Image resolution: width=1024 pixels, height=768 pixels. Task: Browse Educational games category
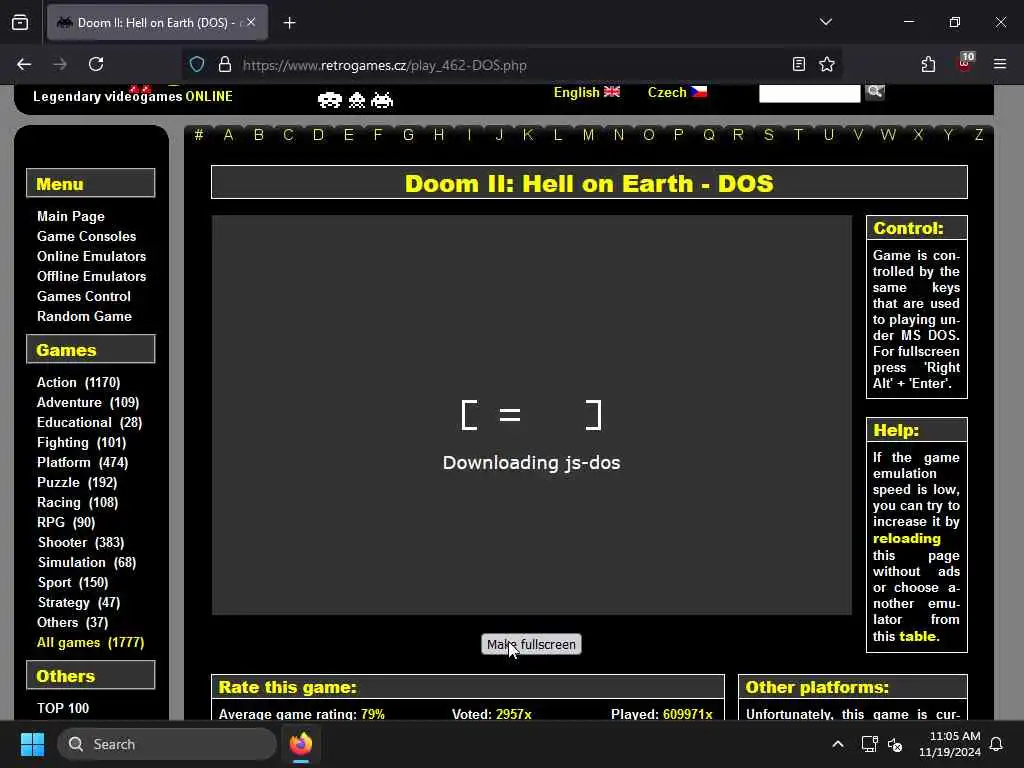[89, 423]
